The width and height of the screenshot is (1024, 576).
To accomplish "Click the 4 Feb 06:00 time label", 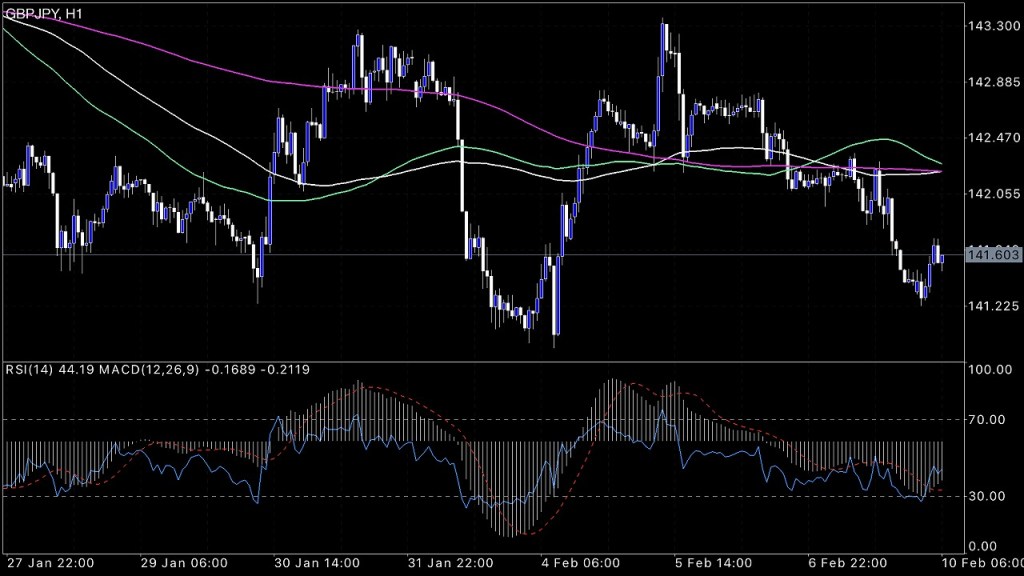I will [582, 563].
